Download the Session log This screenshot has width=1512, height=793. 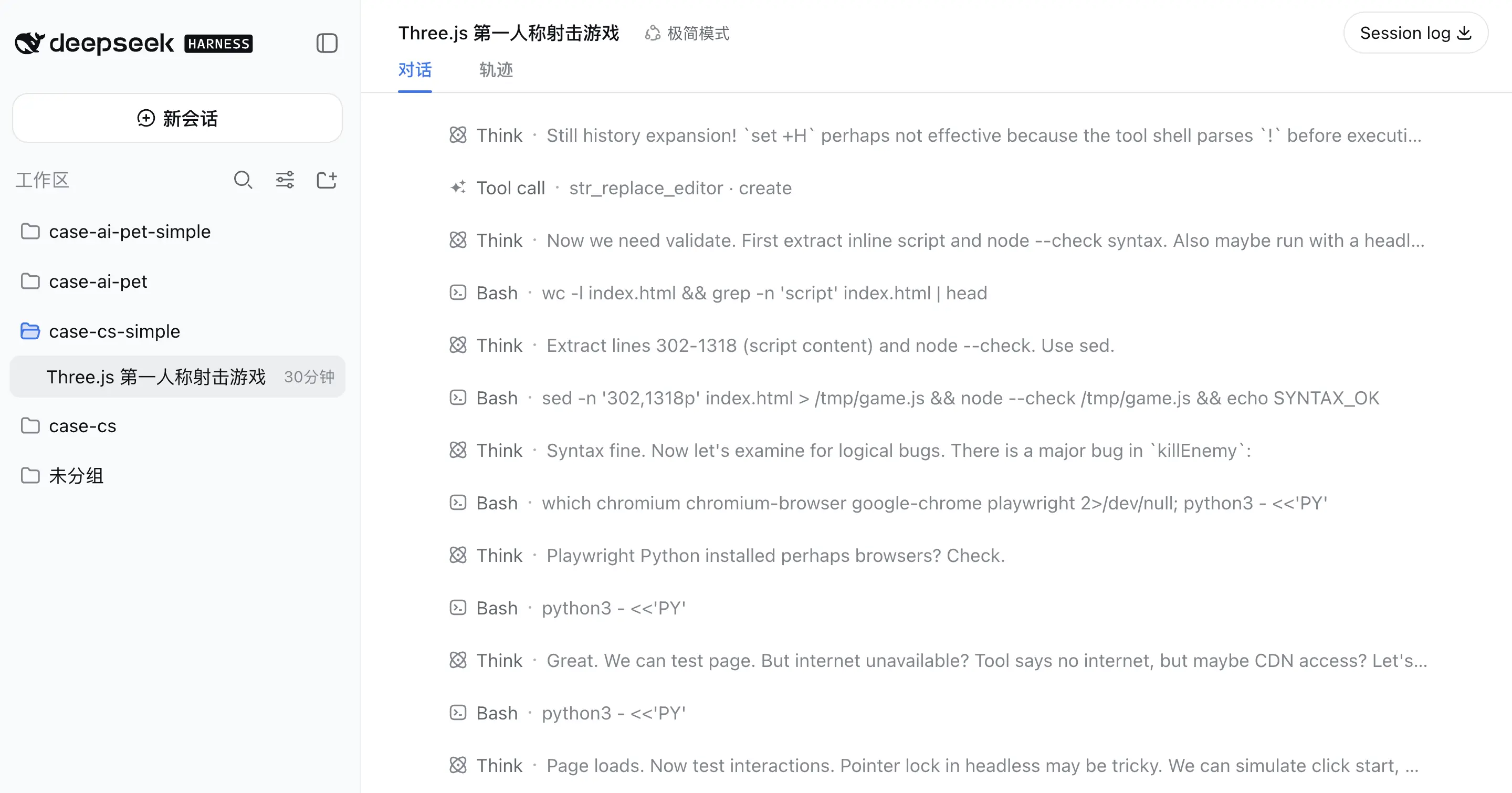(x=1416, y=33)
